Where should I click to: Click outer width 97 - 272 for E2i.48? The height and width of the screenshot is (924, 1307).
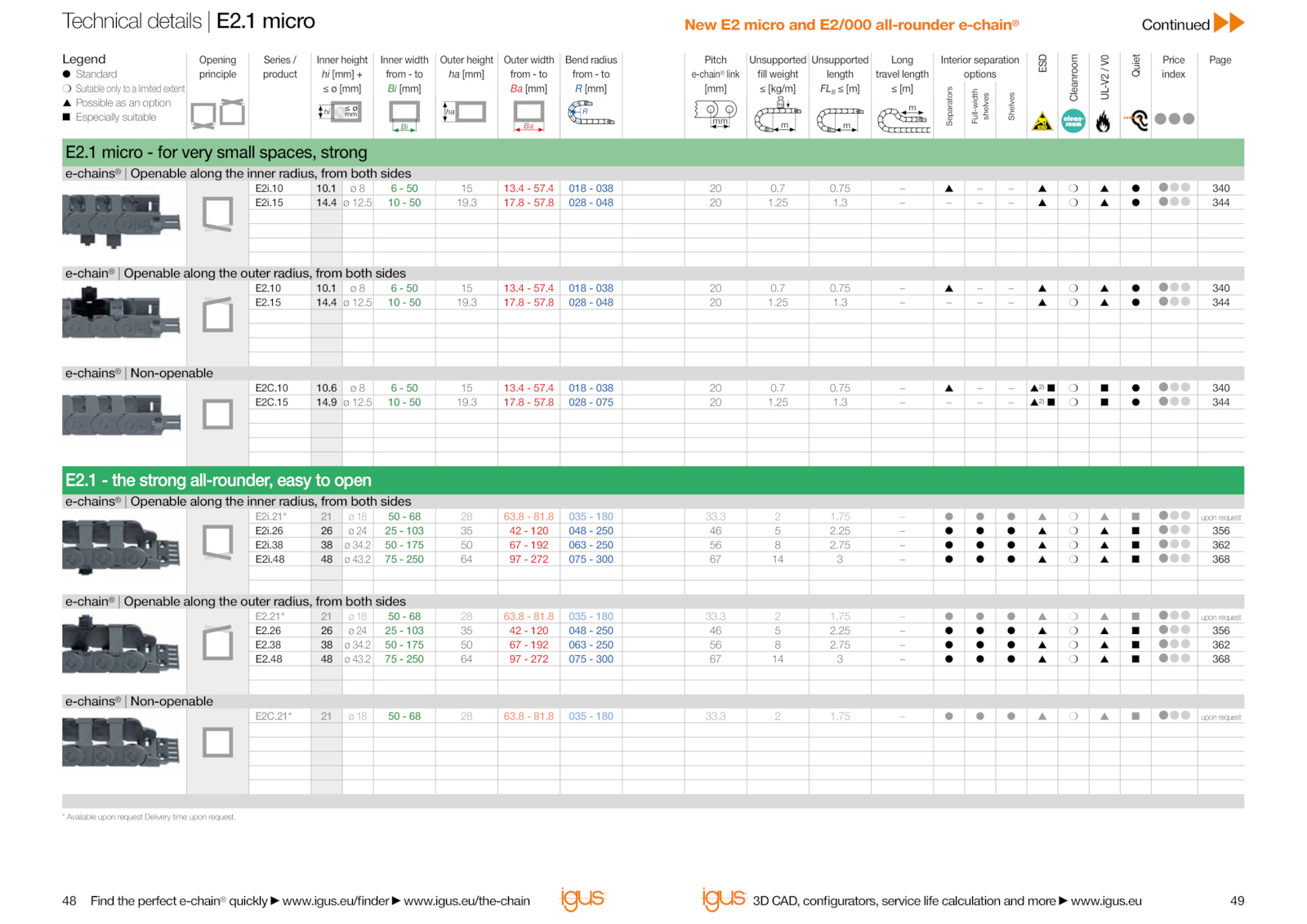coord(529,559)
